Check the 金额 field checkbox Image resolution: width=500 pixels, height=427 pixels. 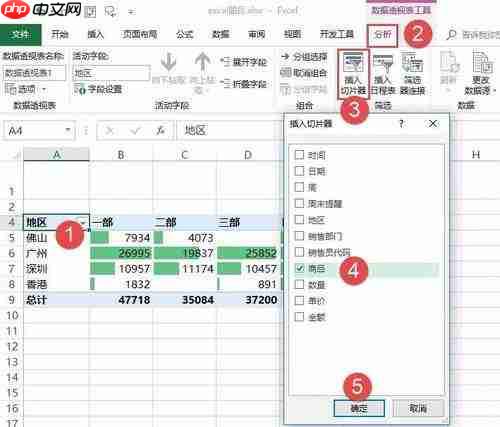[299, 317]
